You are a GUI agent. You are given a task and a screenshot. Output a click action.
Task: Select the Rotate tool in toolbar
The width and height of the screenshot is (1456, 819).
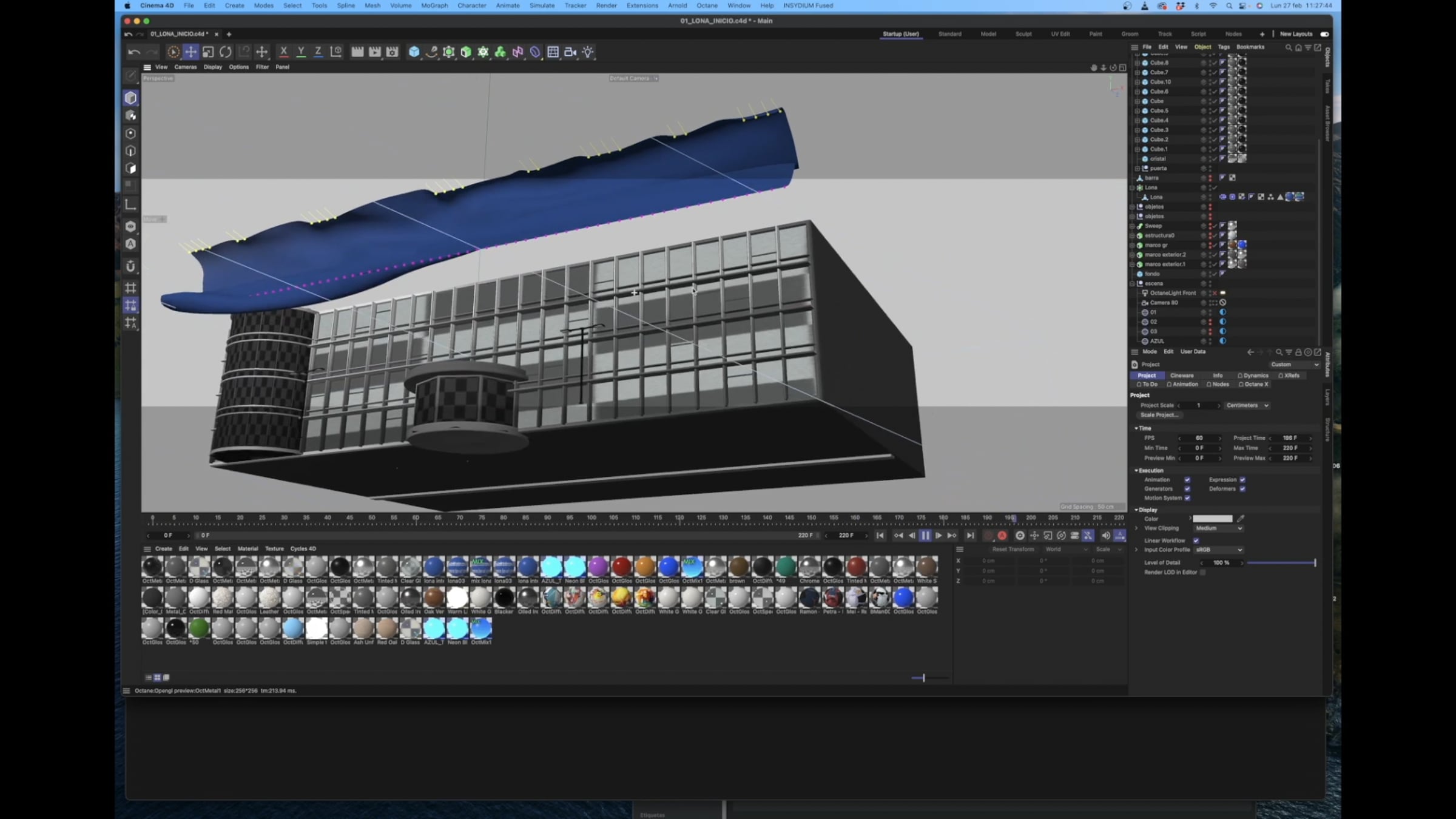tap(225, 52)
